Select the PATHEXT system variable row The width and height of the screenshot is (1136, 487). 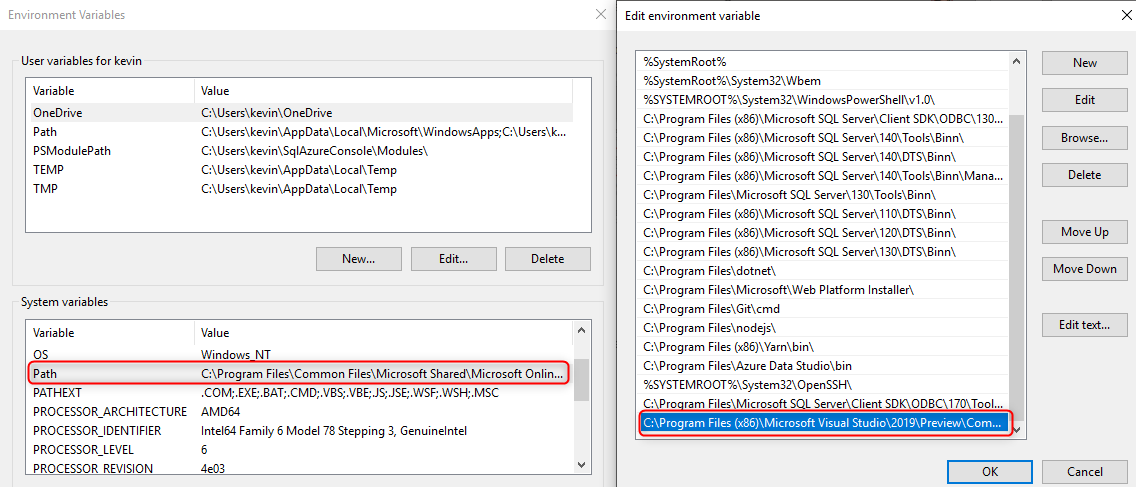point(299,393)
